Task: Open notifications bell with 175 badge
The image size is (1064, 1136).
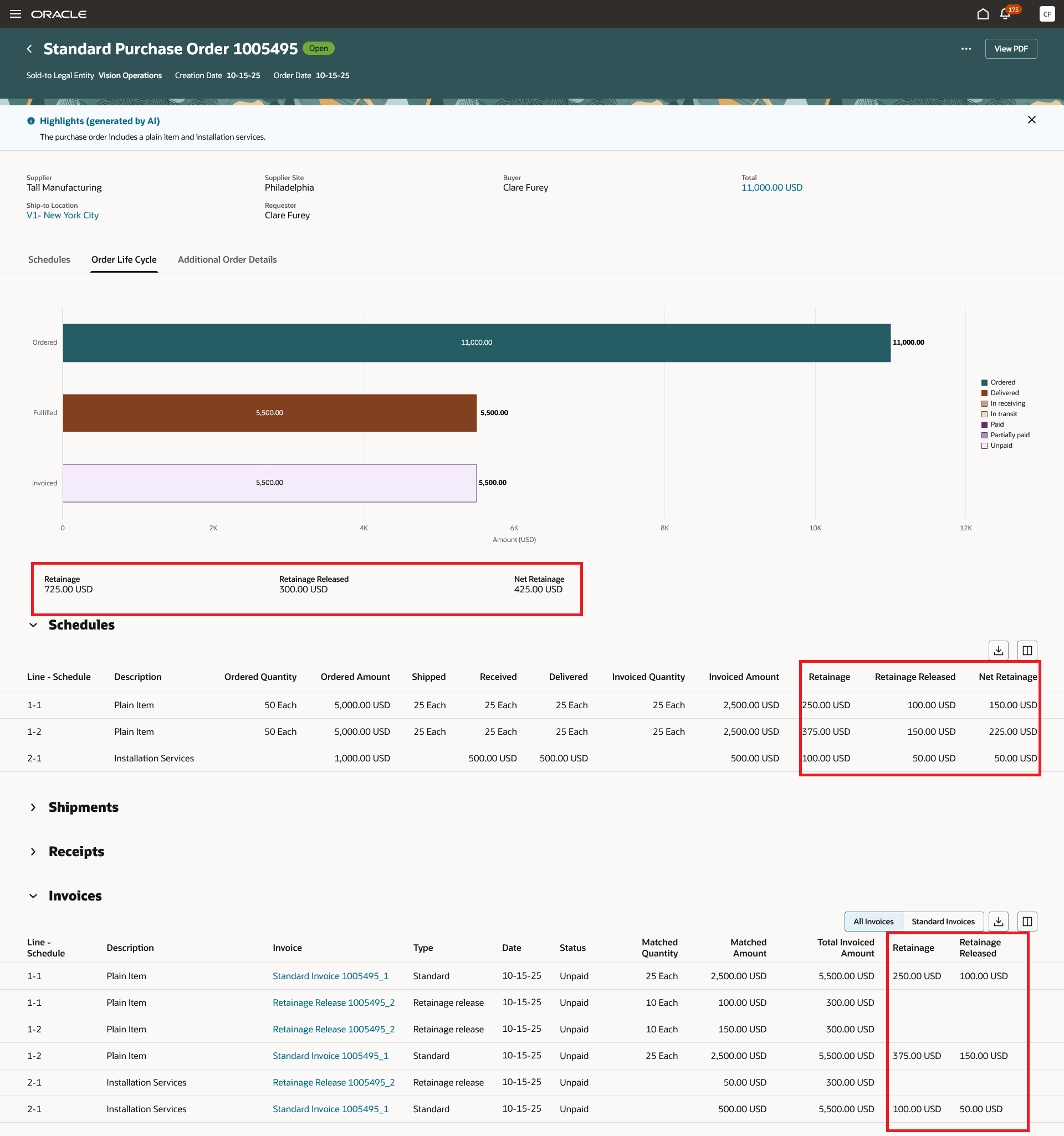Action: (x=1005, y=14)
